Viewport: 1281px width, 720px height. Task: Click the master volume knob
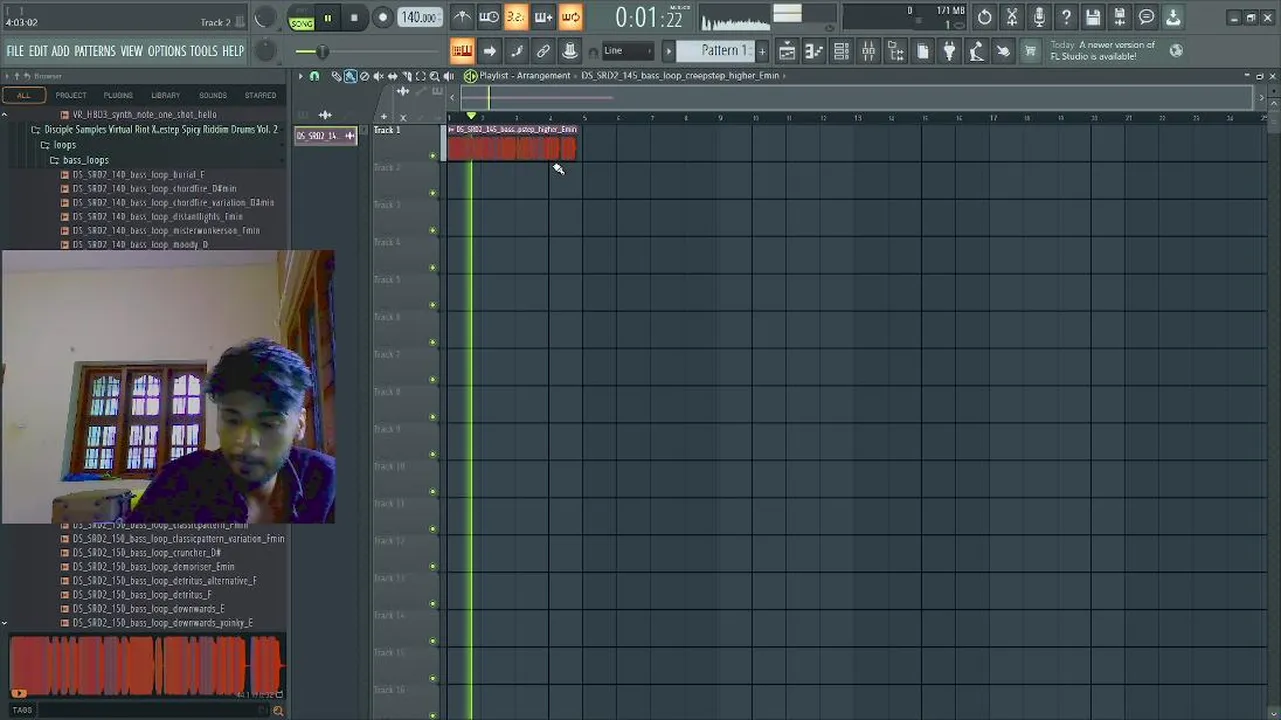point(265,18)
